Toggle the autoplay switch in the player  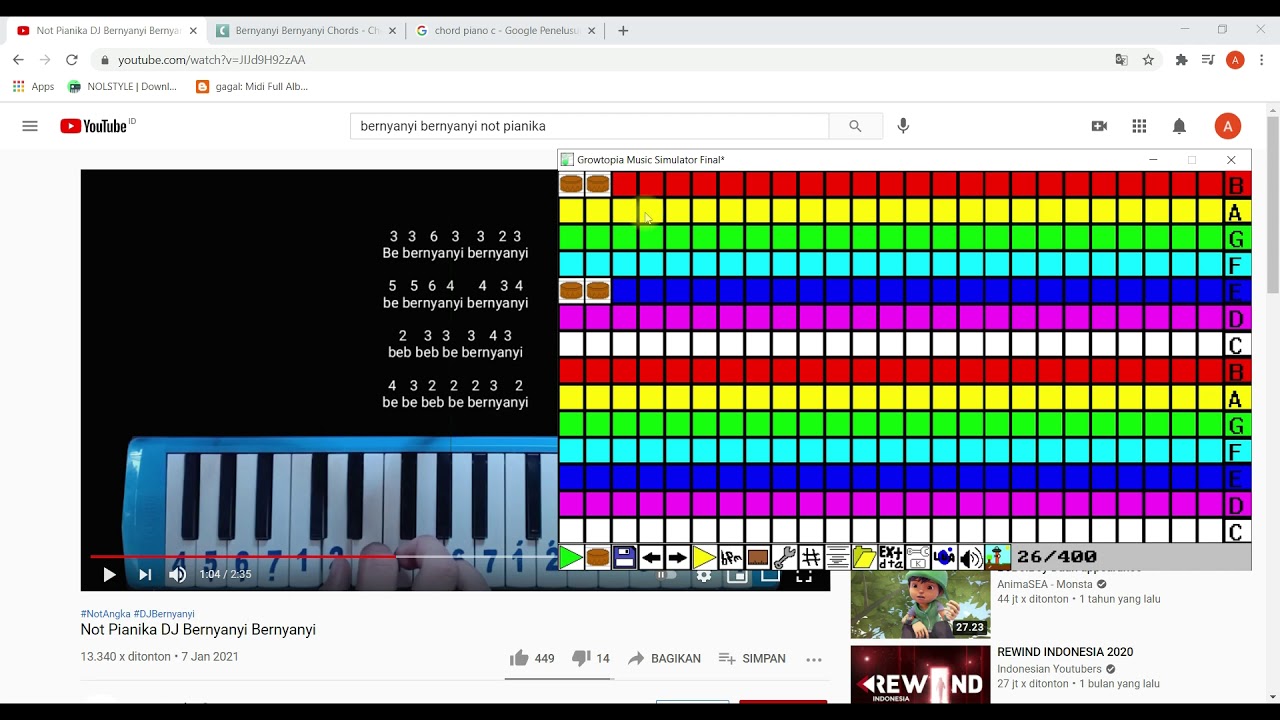click(667, 575)
